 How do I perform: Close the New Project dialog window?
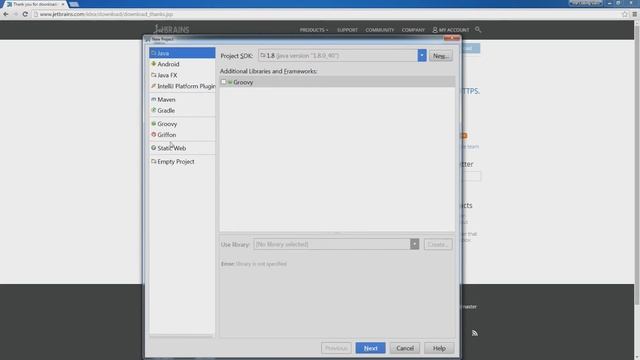tap(452, 39)
